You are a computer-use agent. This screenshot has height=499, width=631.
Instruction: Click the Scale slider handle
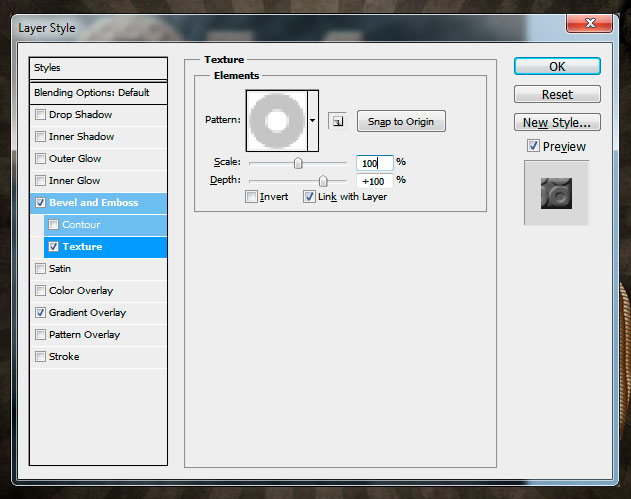pos(298,163)
